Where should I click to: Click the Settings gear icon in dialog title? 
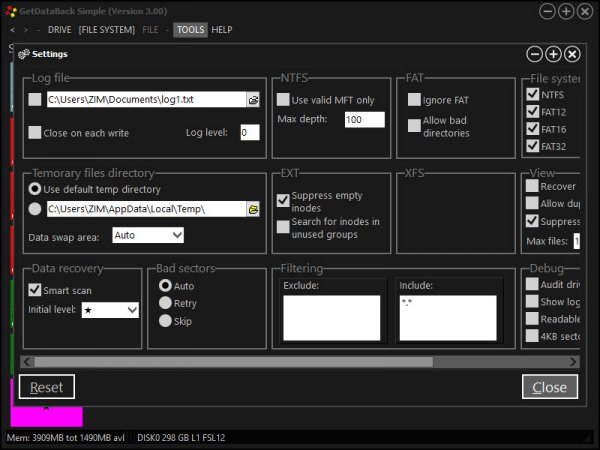tap(24, 54)
